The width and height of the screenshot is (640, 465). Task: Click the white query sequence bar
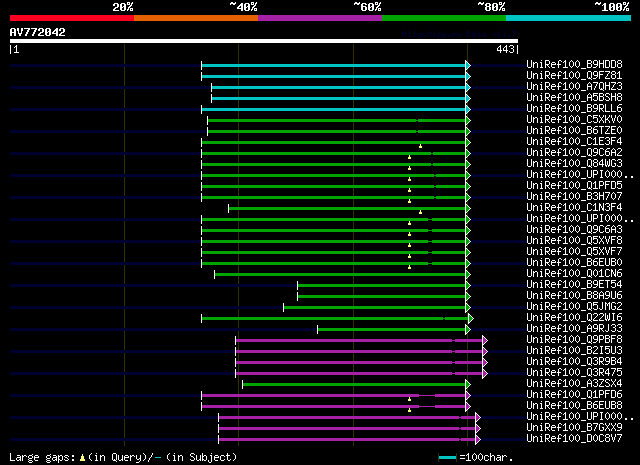click(264, 41)
